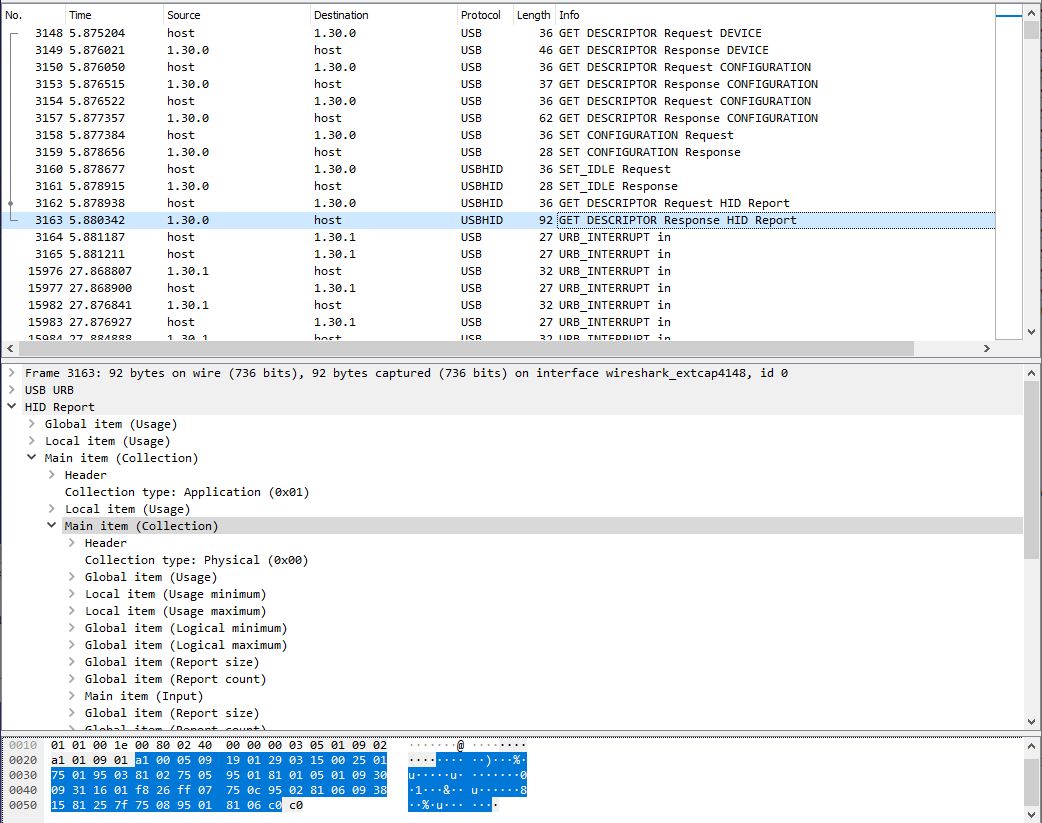Select packet 3148 GET DESCRIPTOR Request DEVICE
This screenshot has height=823, width=1042.
point(498,33)
